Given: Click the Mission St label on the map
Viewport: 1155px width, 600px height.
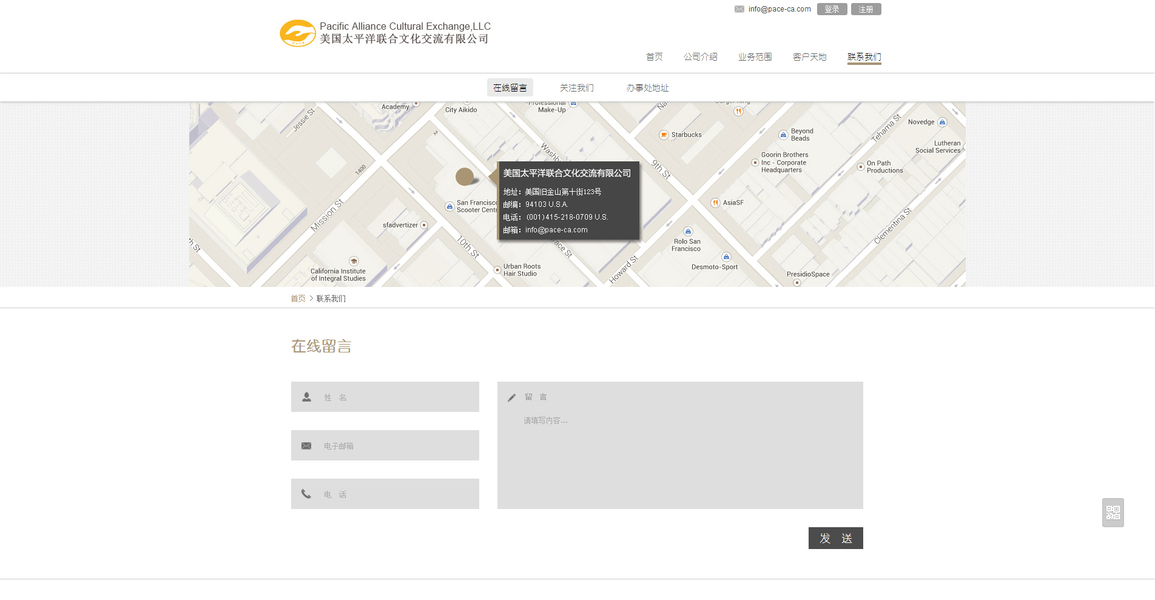Looking at the screenshot, I should pos(327,215).
